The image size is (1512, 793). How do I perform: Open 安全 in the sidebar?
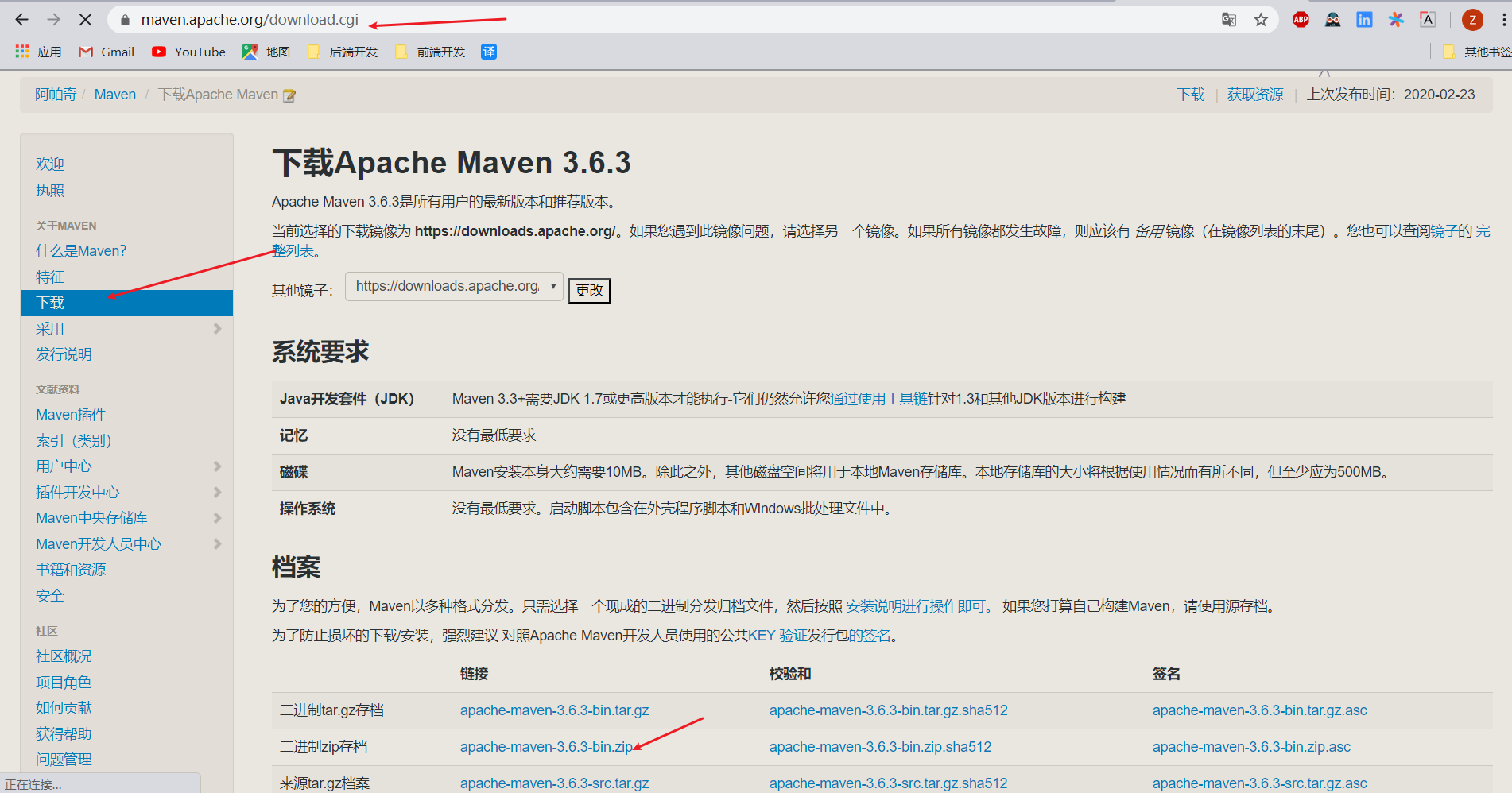click(x=49, y=595)
